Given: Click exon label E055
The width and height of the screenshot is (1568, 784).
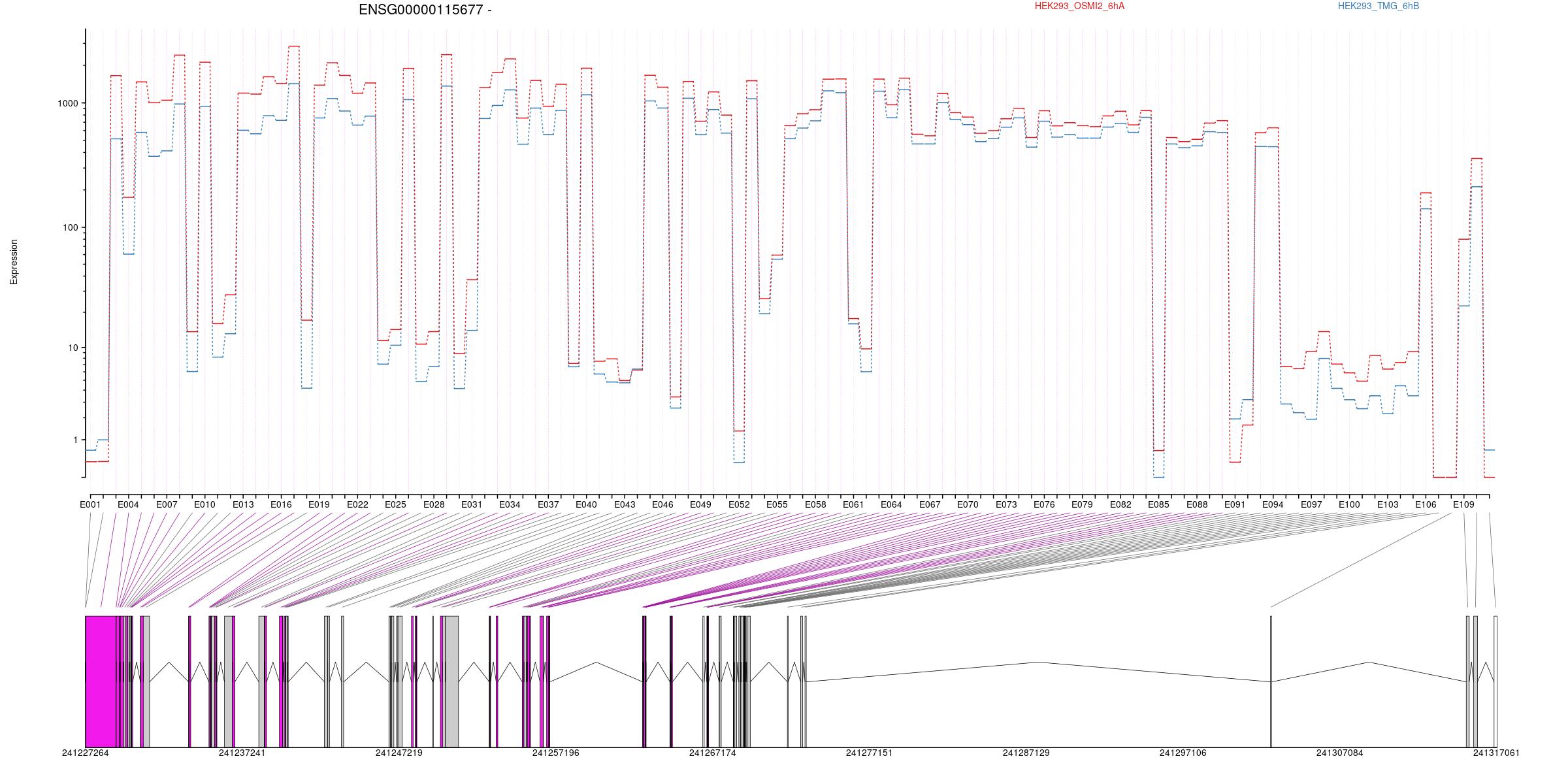Looking at the screenshot, I should (777, 505).
